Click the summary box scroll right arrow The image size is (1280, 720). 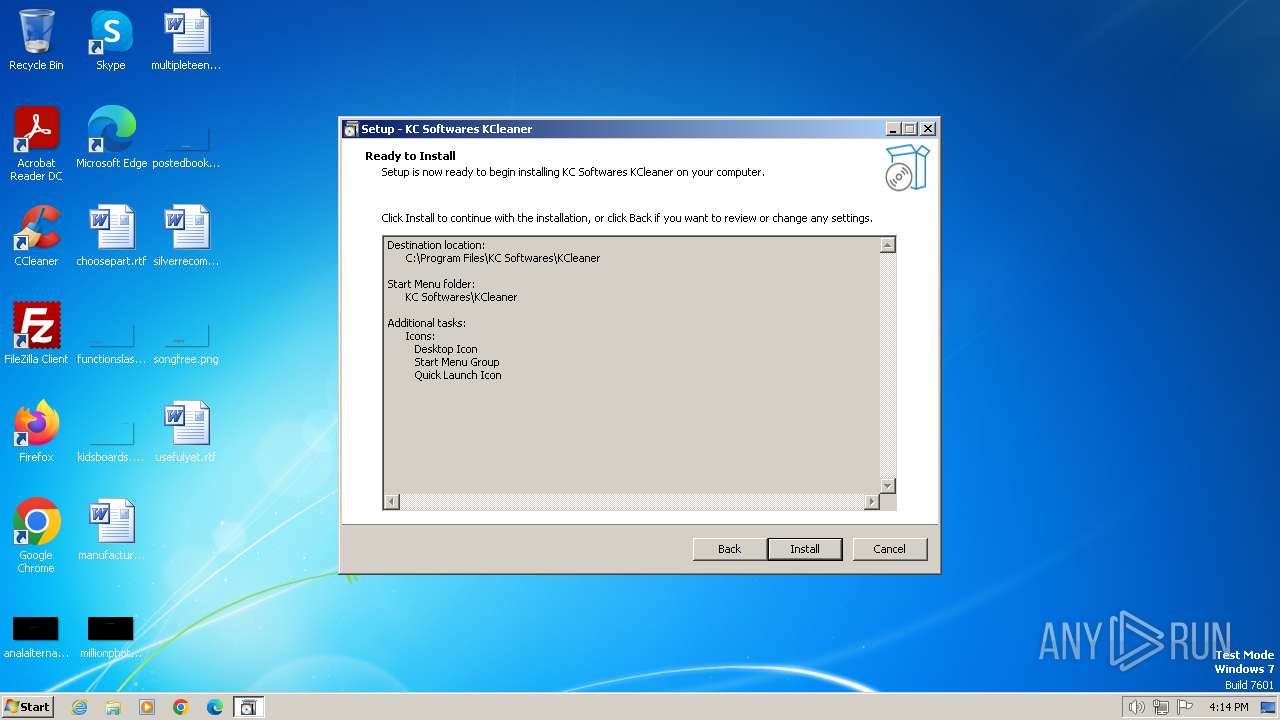[x=871, y=502]
